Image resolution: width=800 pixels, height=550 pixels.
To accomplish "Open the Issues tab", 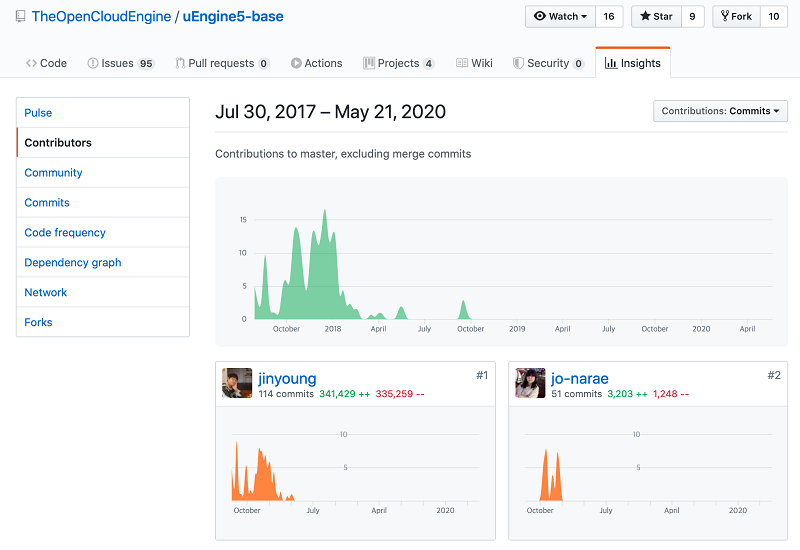I will coord(121,63).
